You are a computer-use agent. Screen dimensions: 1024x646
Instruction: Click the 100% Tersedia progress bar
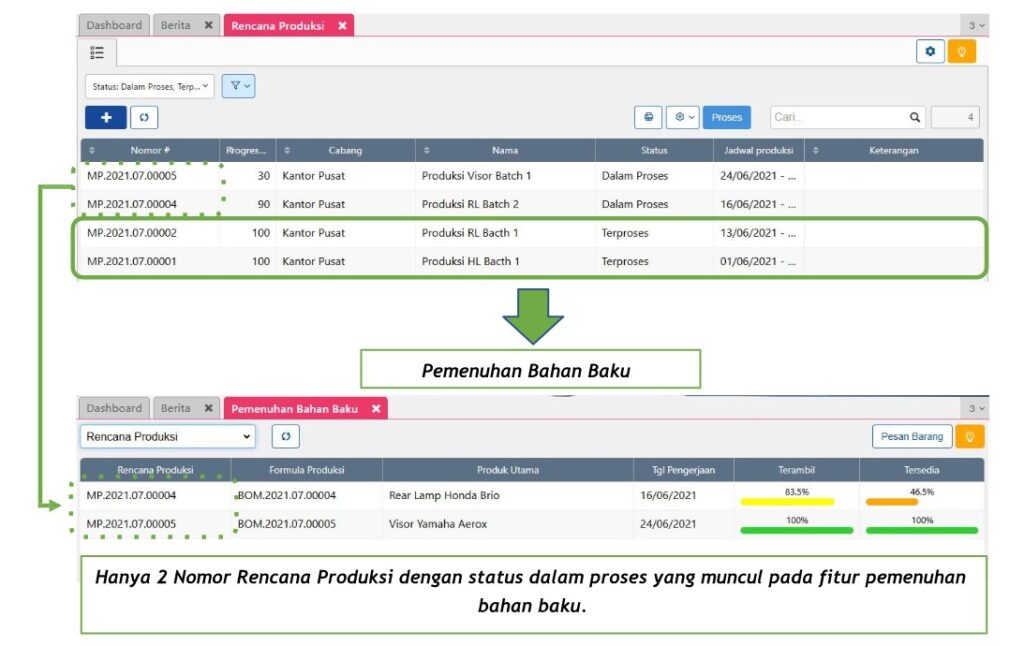[x=922, y=530]
